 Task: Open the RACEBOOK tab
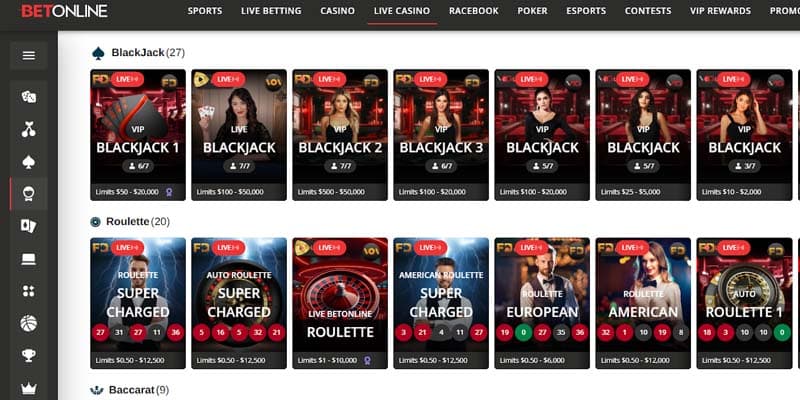tap(473, 11)
